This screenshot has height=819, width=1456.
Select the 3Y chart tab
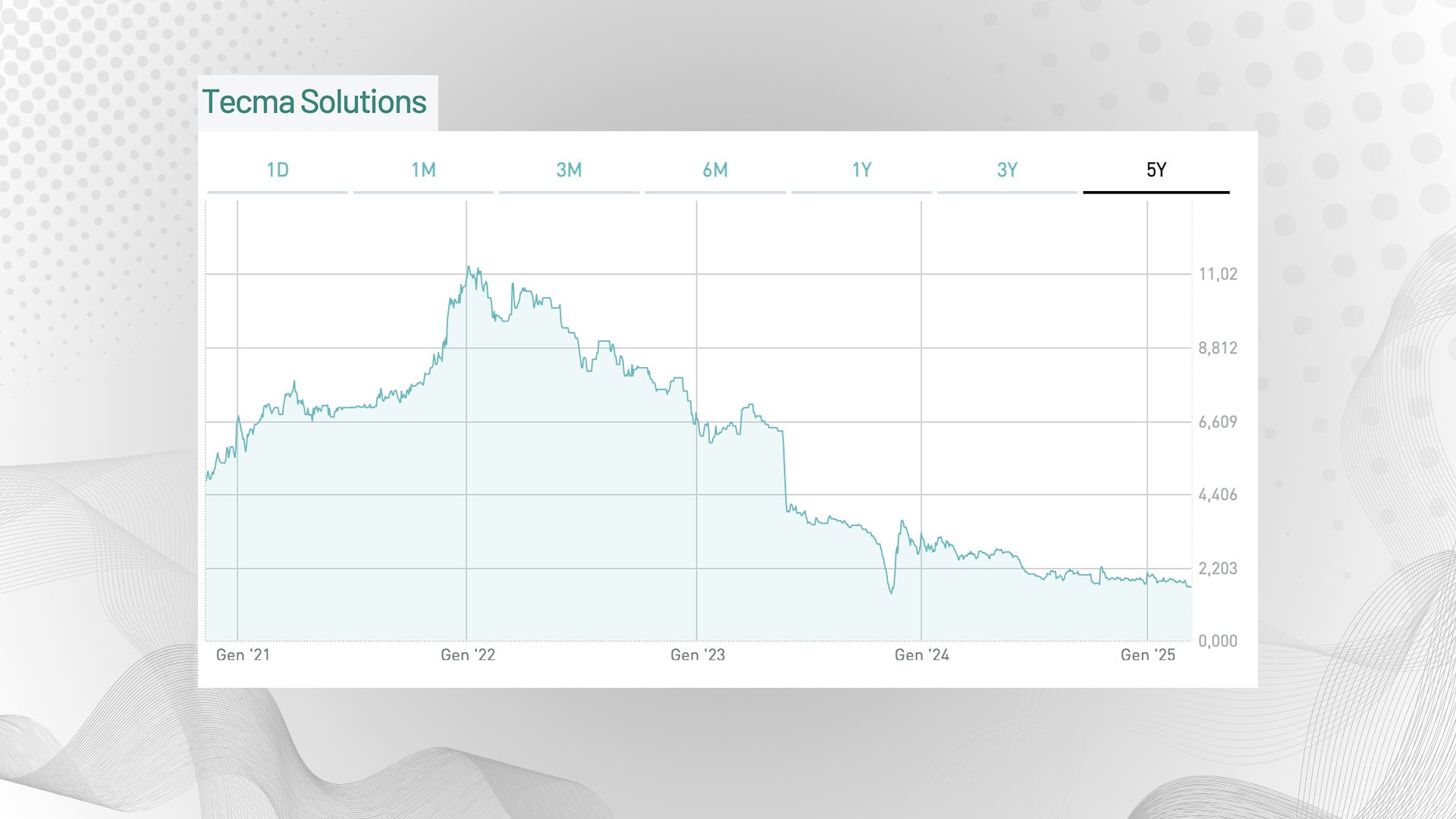point(1007,170)
